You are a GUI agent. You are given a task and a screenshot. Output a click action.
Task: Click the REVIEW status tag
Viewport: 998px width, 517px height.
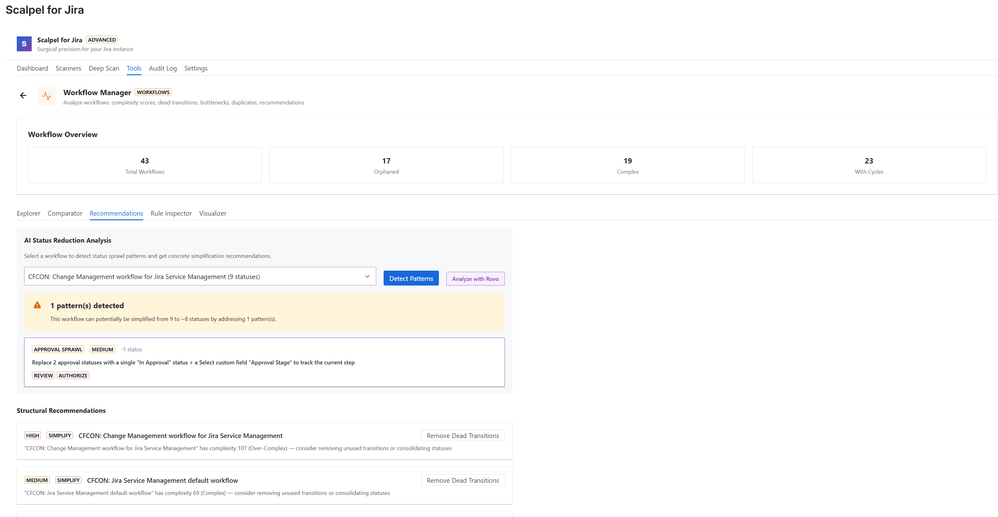coord(43,376)
